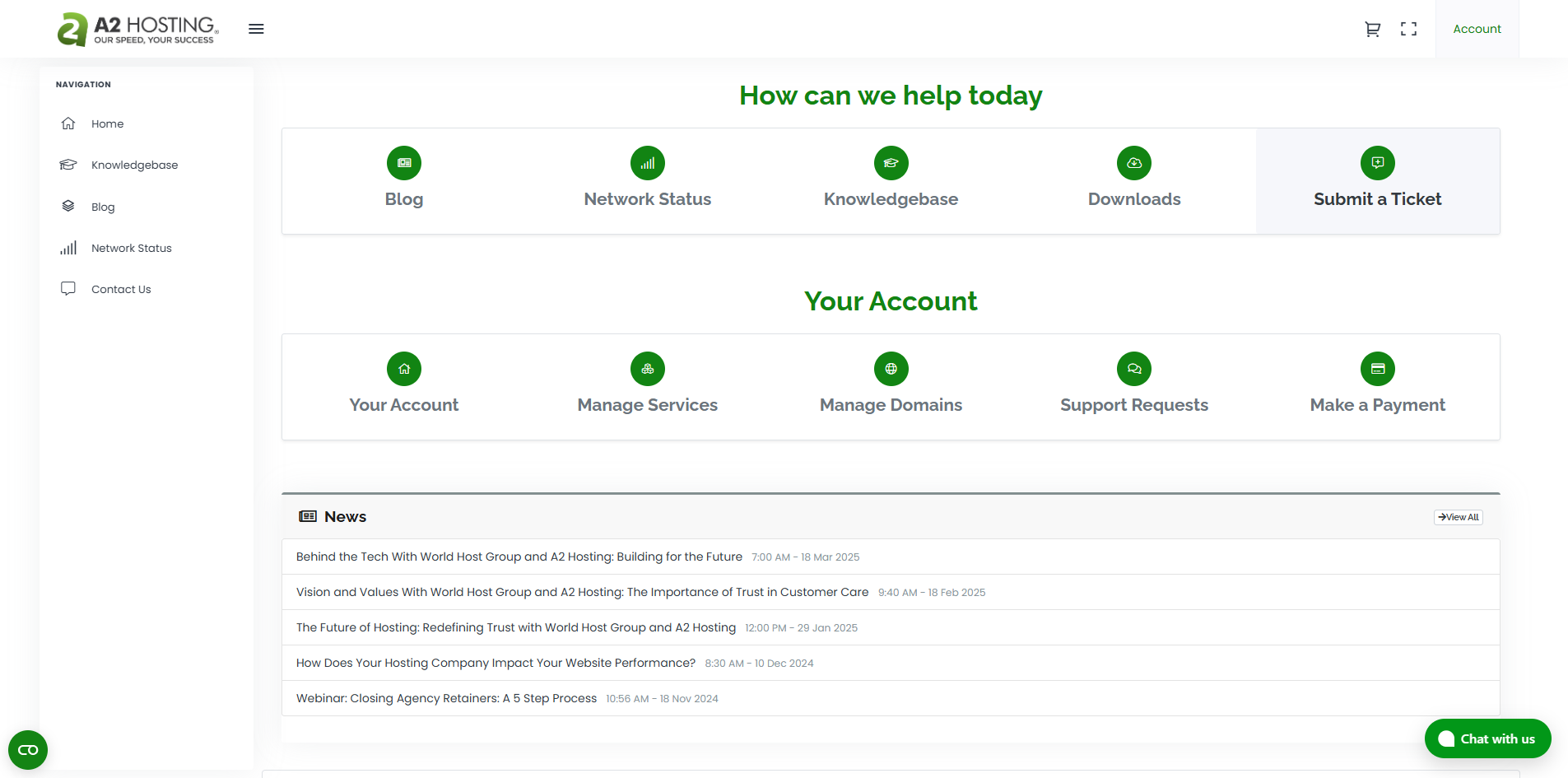The height and width of the screenshot is (778, 1568).
Task: Click the 'How can we help today' heading
Action: pos(891,96)
